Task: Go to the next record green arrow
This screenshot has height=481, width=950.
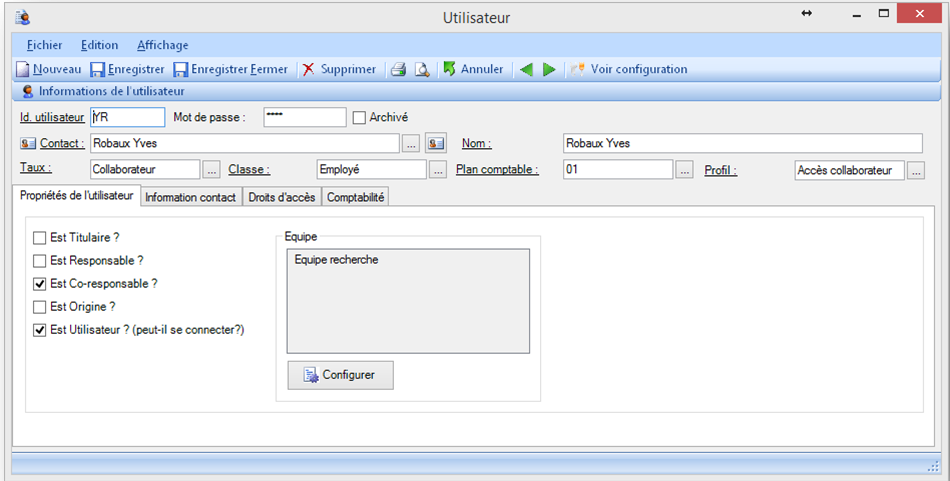Action: (549, 70)
